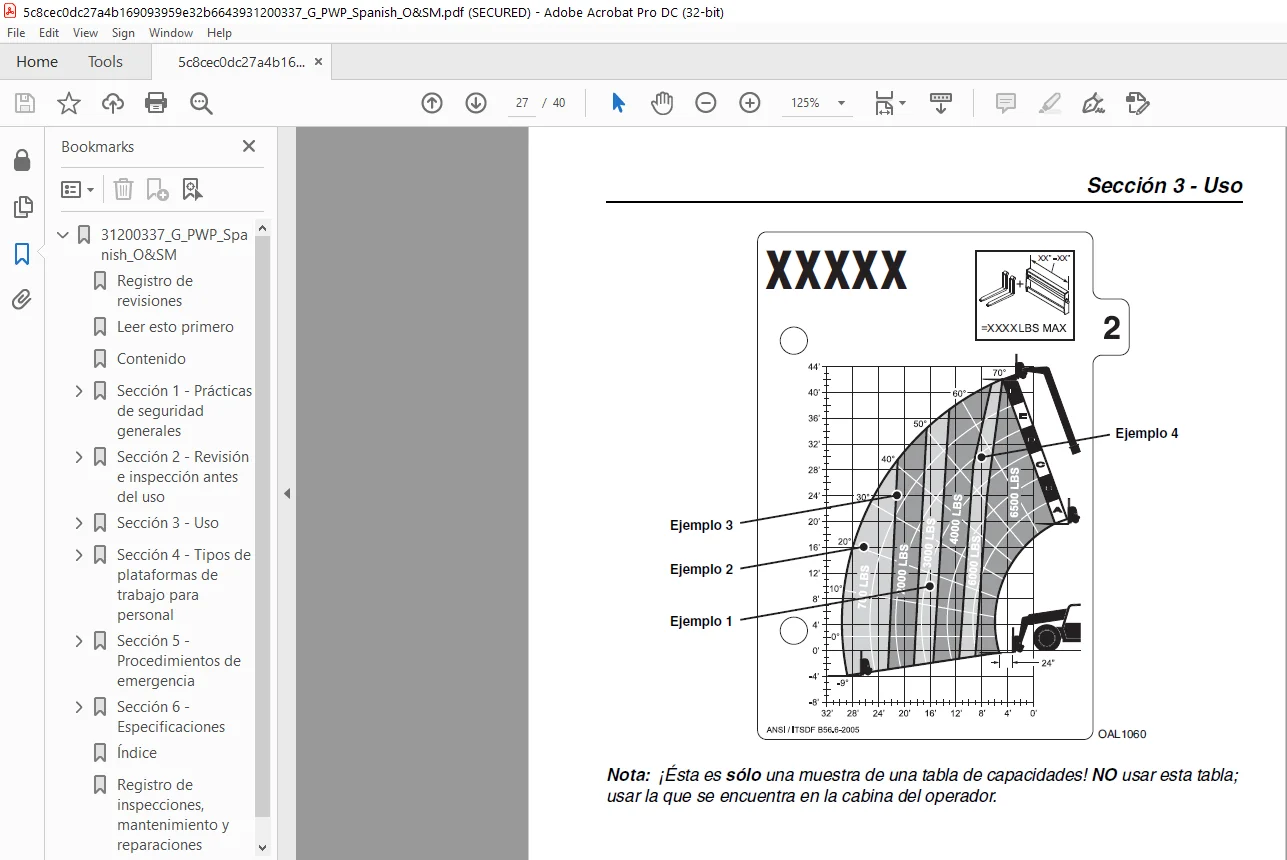Click the scrolling mode keyboard icon
Viewport: 1287px width, 860px height.
coord(941,103)
